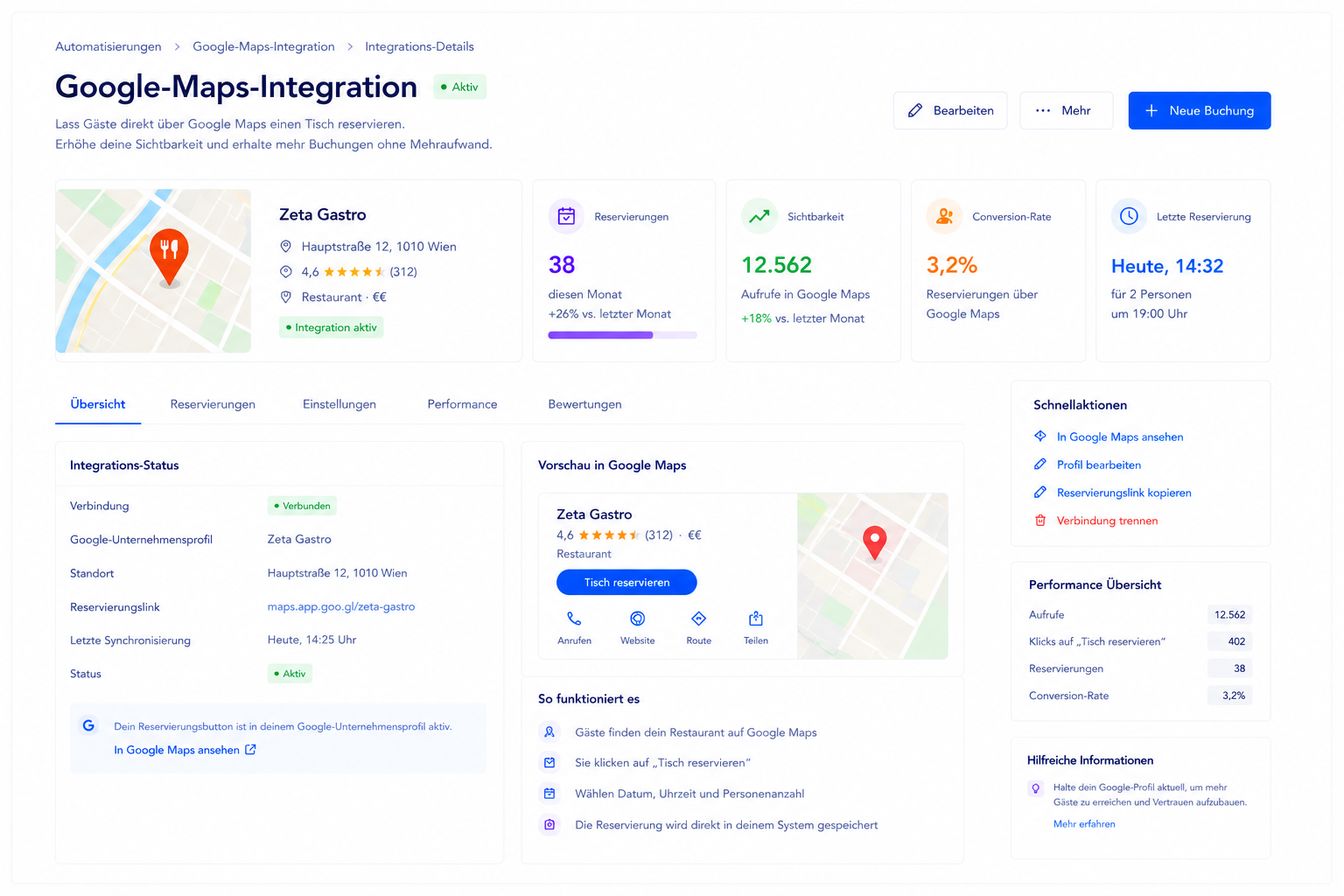Click the Teilen share icon
The height and width of the screenshot is (896, 1344).
tap(756, 619)
